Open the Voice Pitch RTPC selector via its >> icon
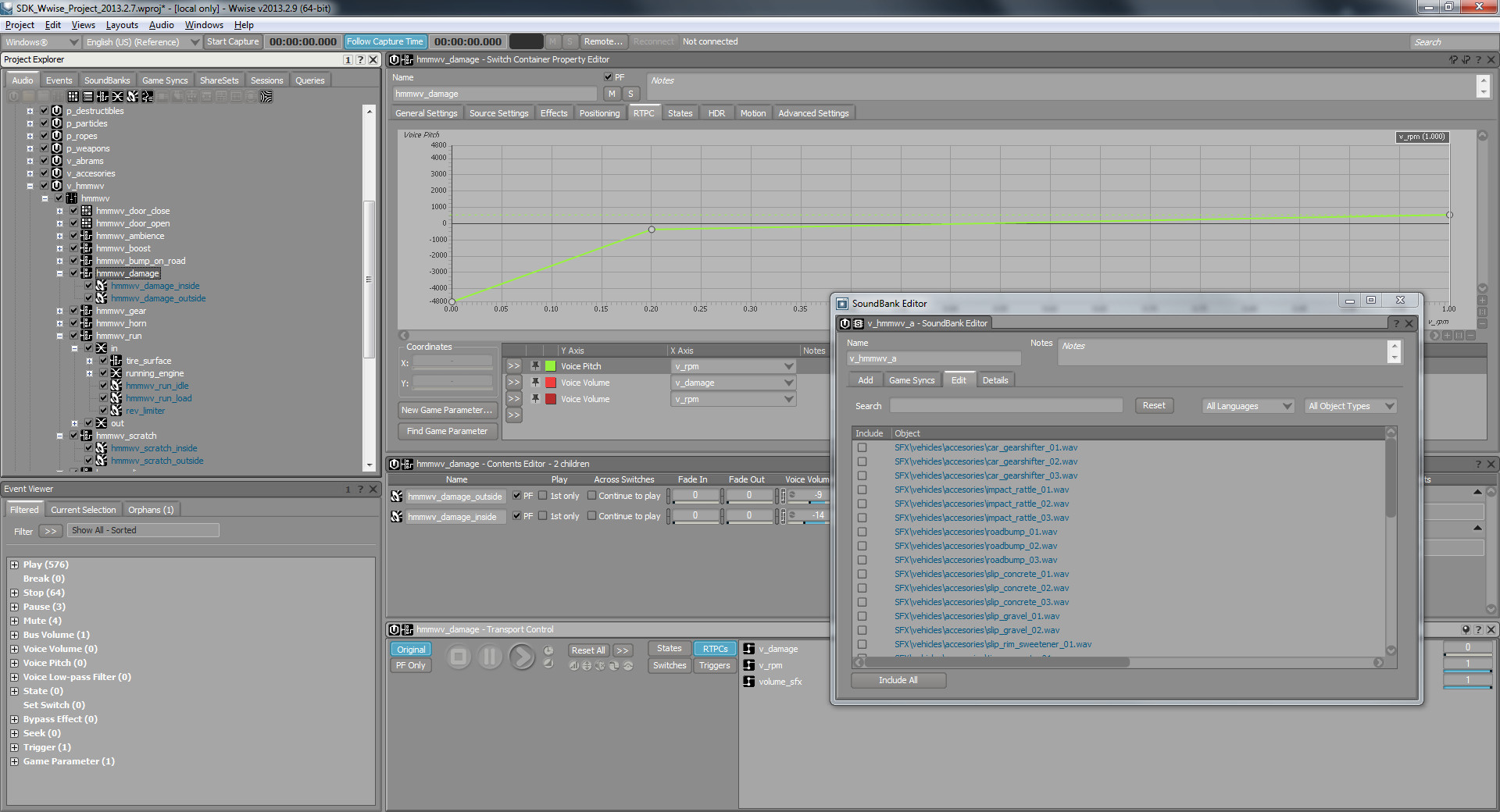 513,365
